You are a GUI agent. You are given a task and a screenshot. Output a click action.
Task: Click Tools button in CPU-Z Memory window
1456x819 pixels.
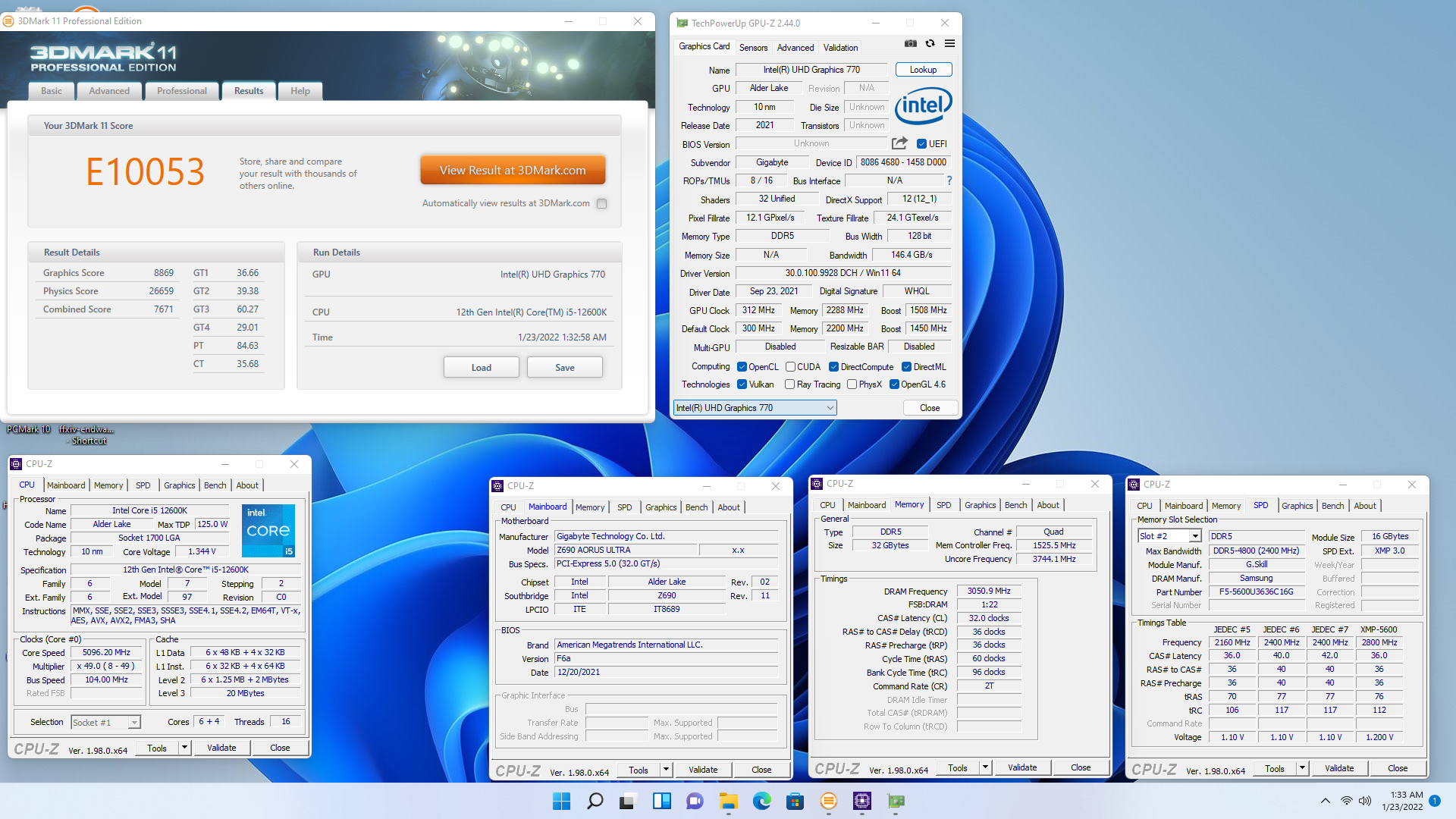coord(957,767)
